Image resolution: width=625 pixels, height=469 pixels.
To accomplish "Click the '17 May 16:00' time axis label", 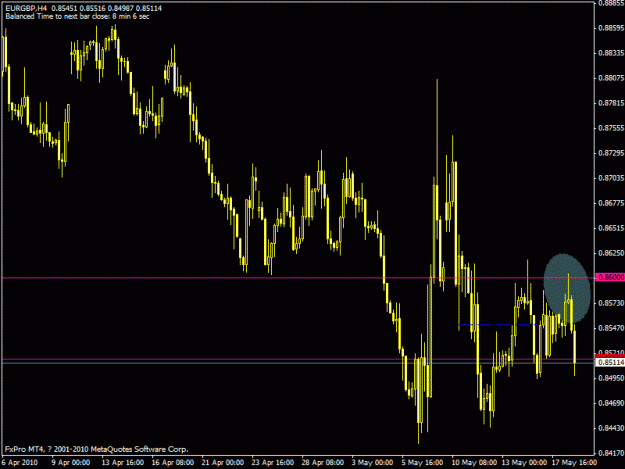I will (x=574, y=463).
